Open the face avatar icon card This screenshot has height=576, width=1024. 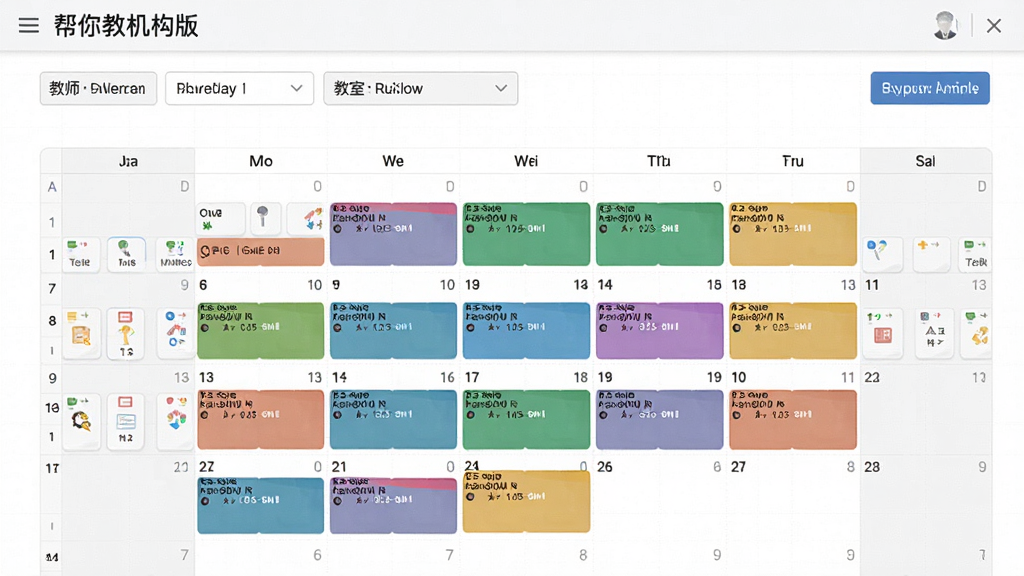coord(81,421)
